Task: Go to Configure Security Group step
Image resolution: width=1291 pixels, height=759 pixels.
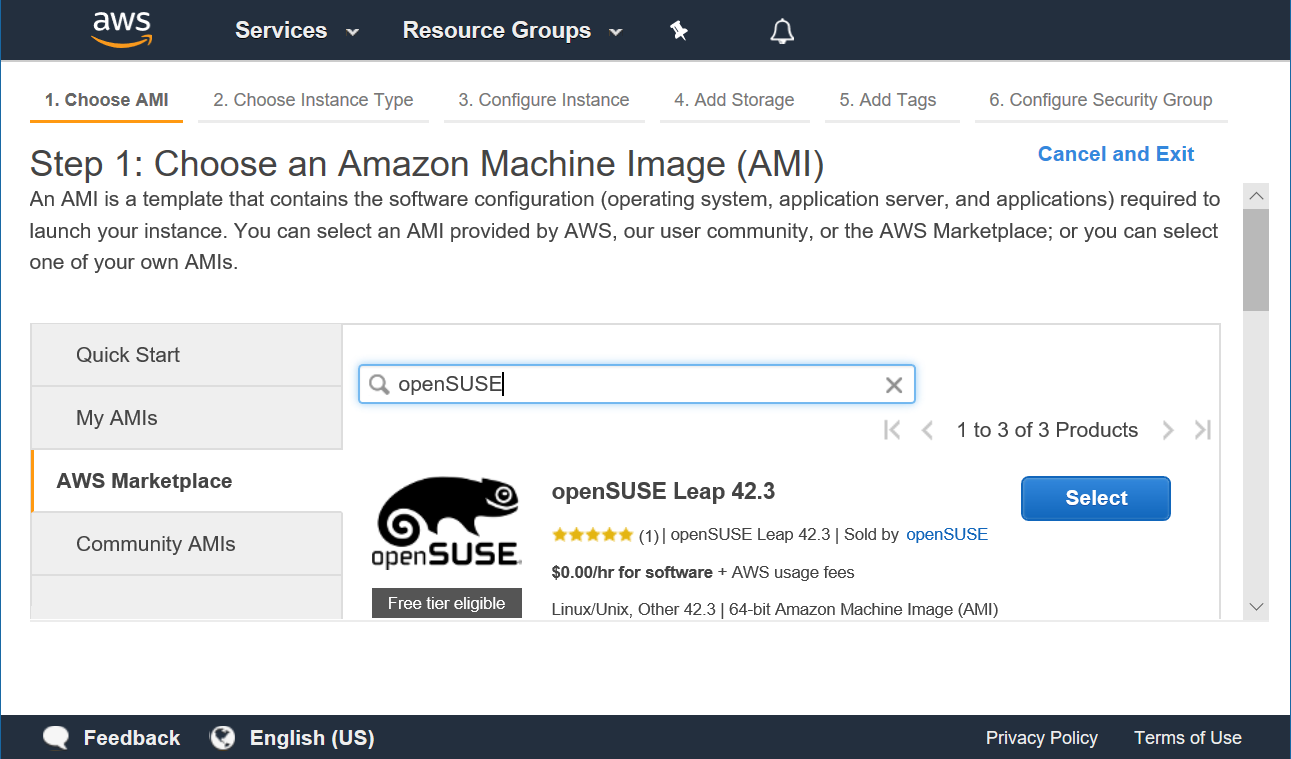Action: point(1101,100)
